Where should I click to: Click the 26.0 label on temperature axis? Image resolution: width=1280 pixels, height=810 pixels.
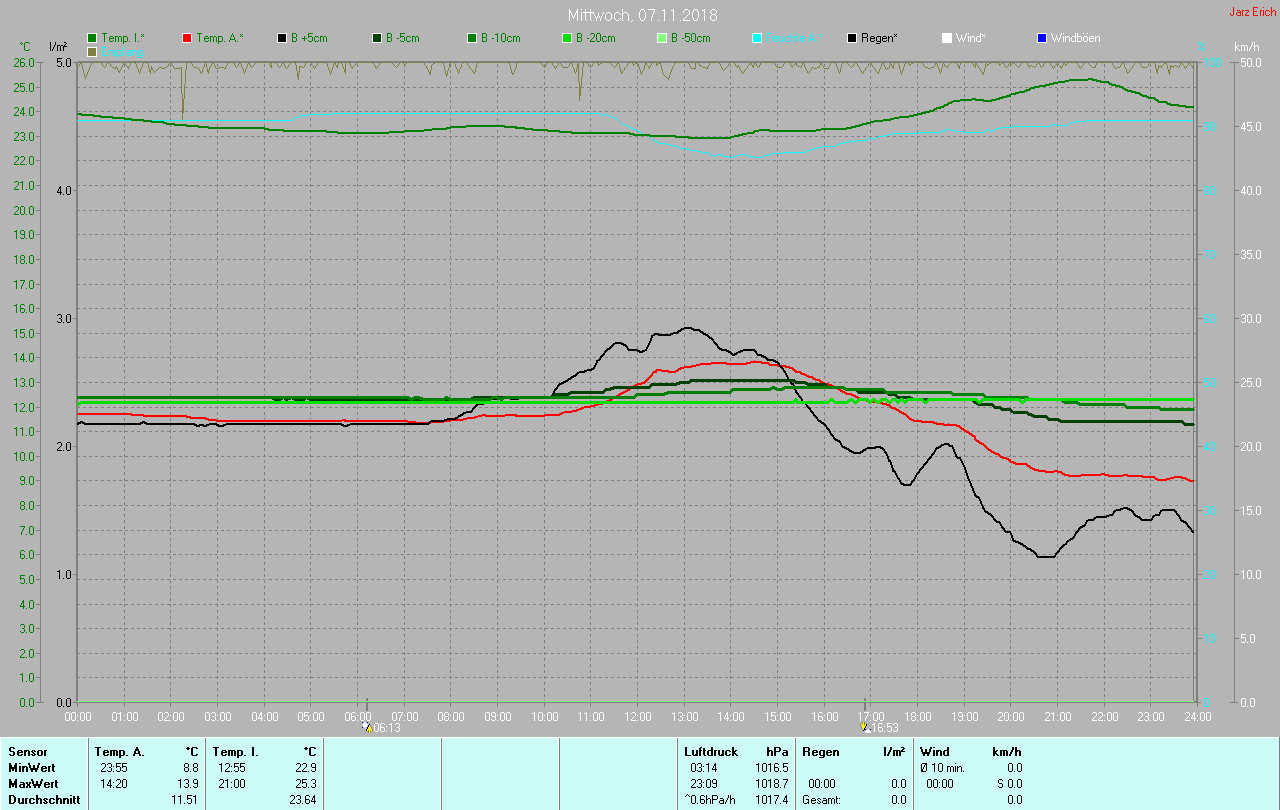24,62
